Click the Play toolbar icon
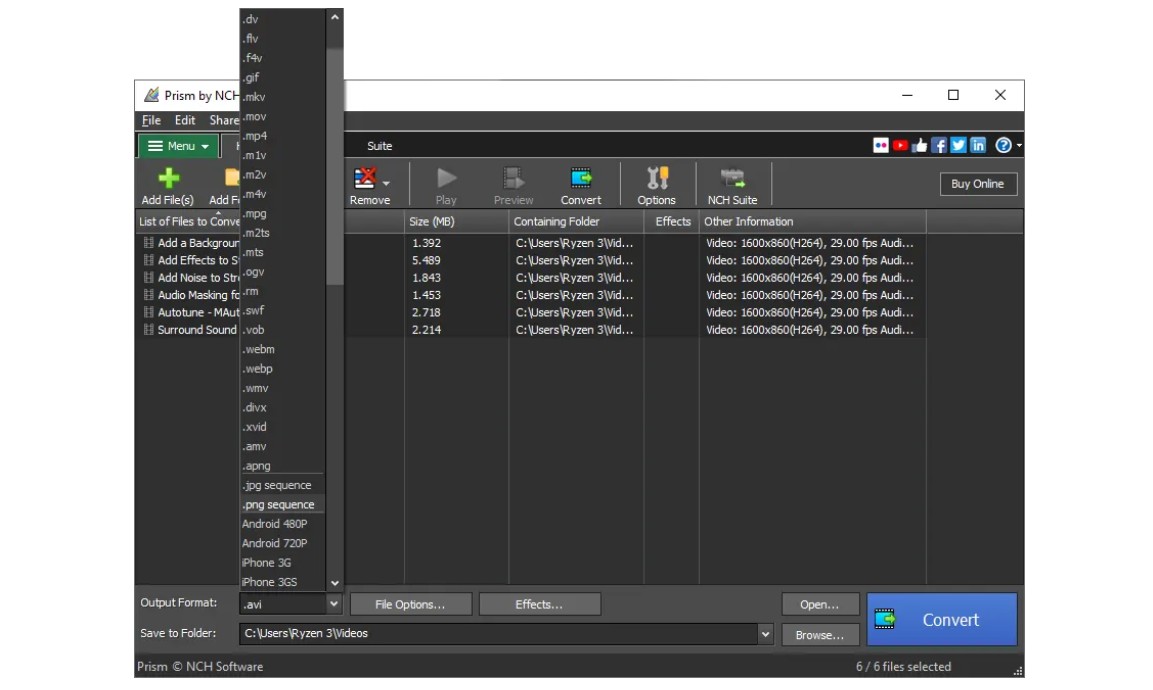This screenshot has height=690, width=1153. 446,178
